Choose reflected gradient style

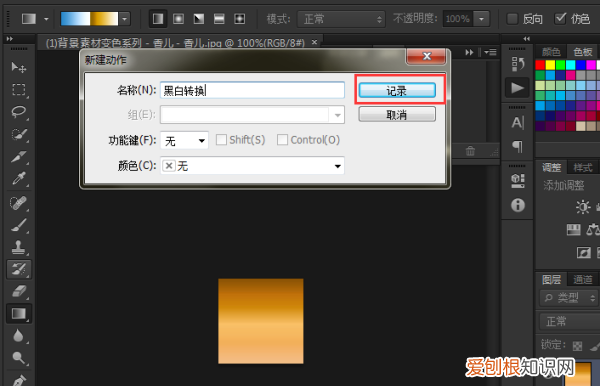click(219, 18)
